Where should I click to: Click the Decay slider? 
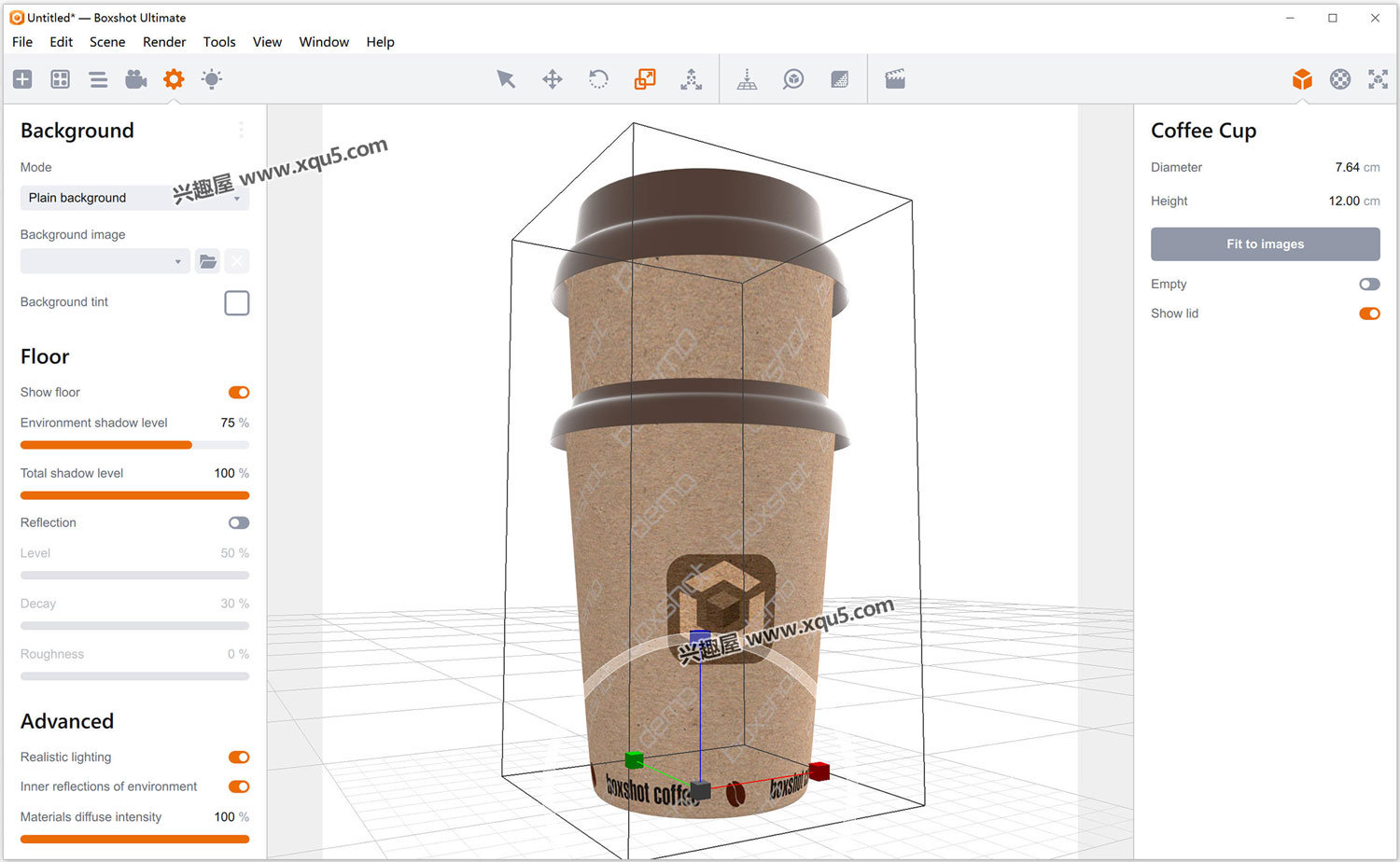(134, 626)
